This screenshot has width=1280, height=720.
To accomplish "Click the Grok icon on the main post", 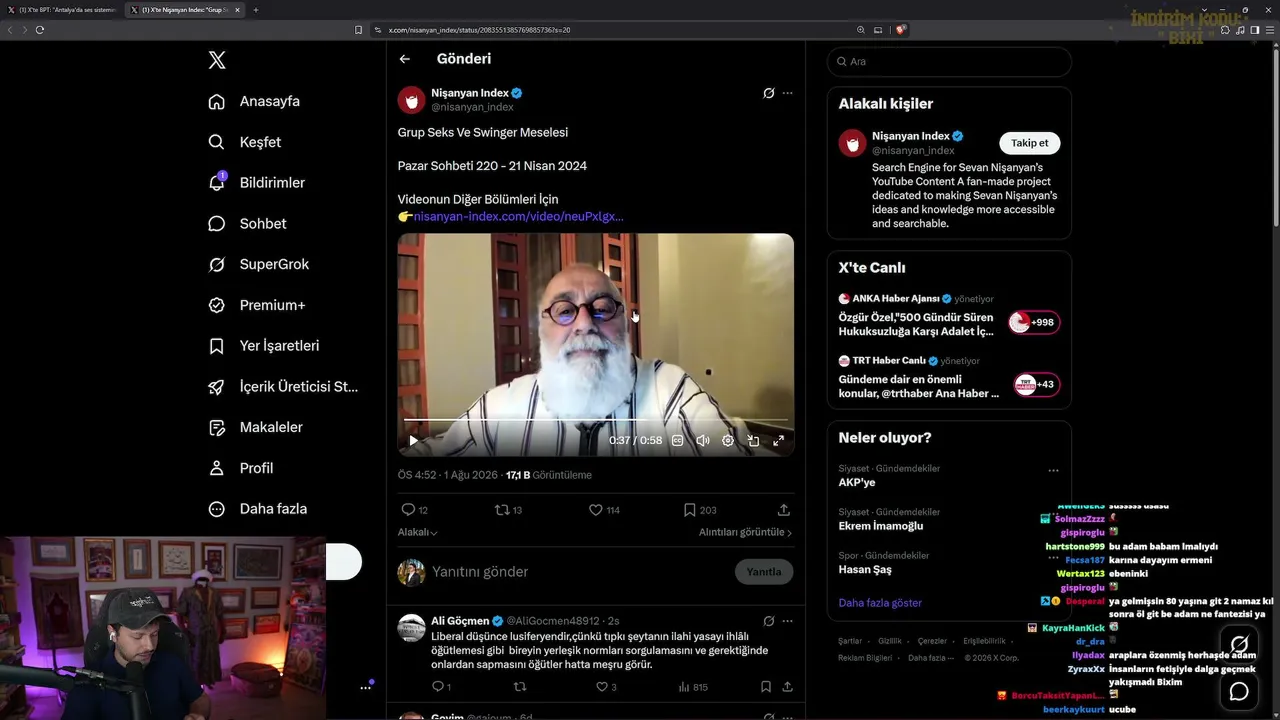I will pos(768,93).
